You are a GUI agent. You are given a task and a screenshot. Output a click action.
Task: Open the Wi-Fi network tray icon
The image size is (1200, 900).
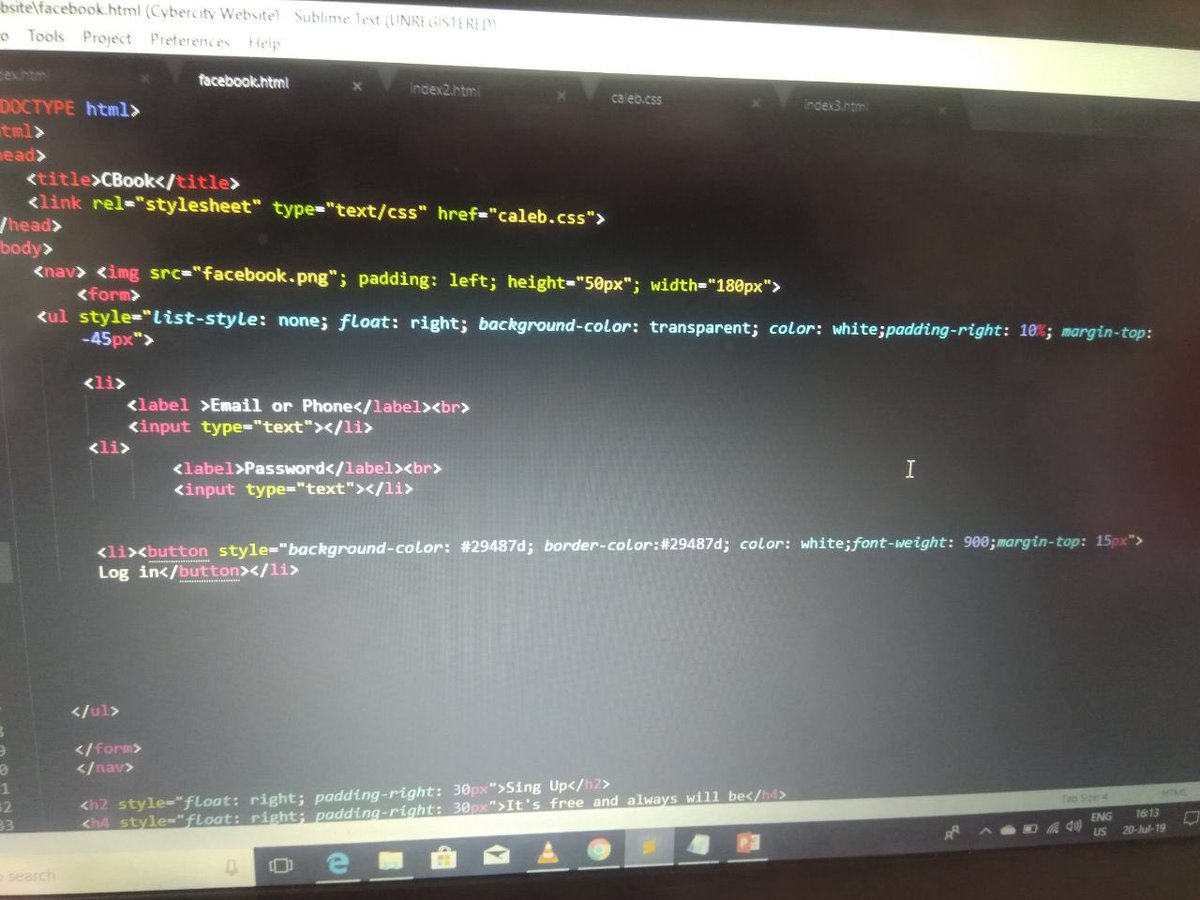pyautogui.click(x=1052, y=827)
